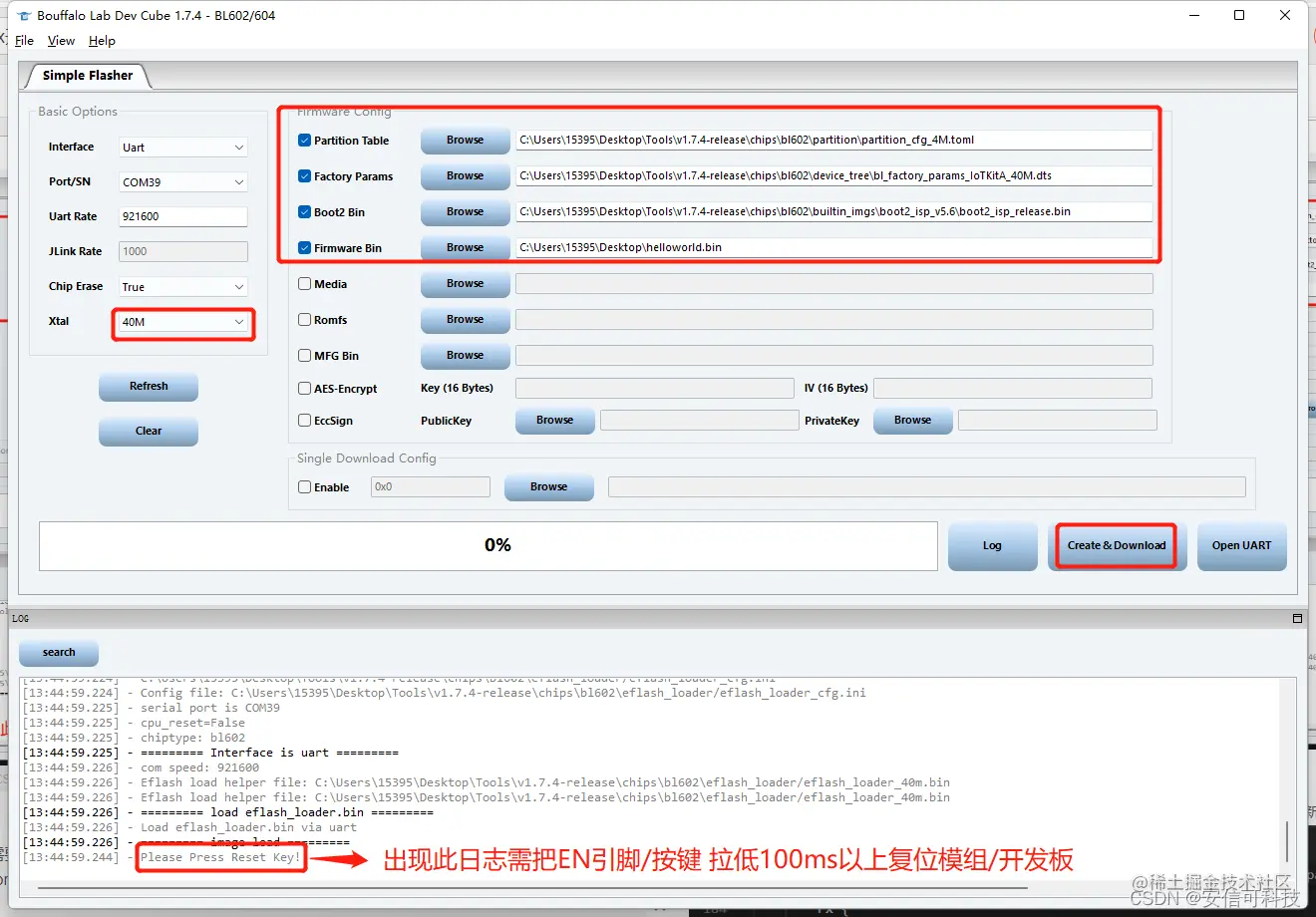Open the Chip Erase dropdown
The image size is (1316, 917).
[183, 287]
